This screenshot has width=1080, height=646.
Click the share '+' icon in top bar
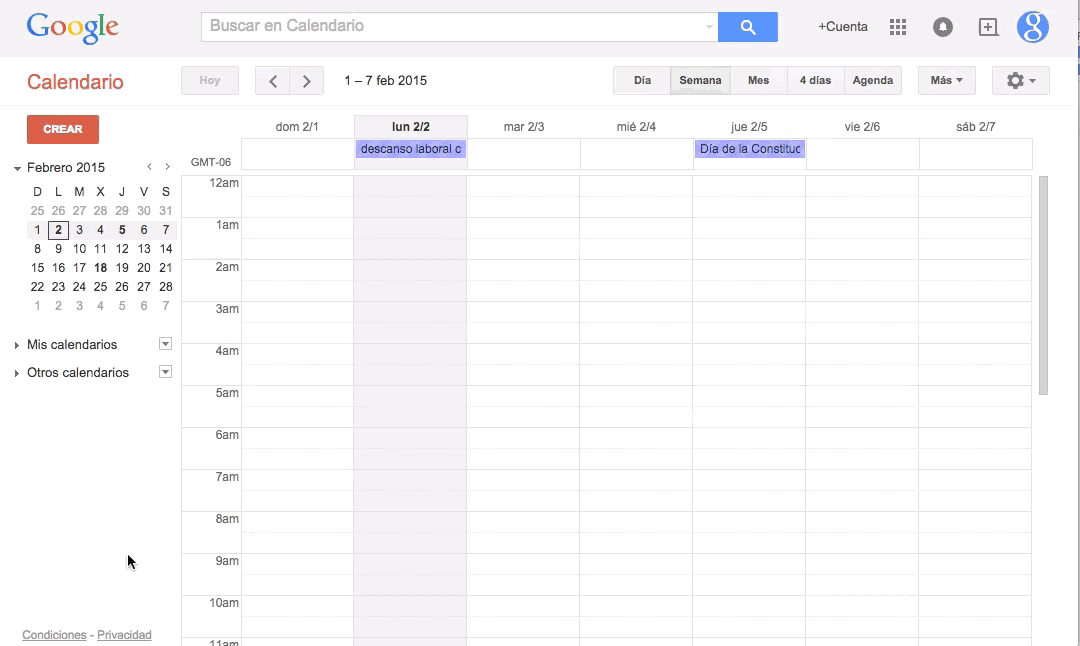[x=988, y=27]
